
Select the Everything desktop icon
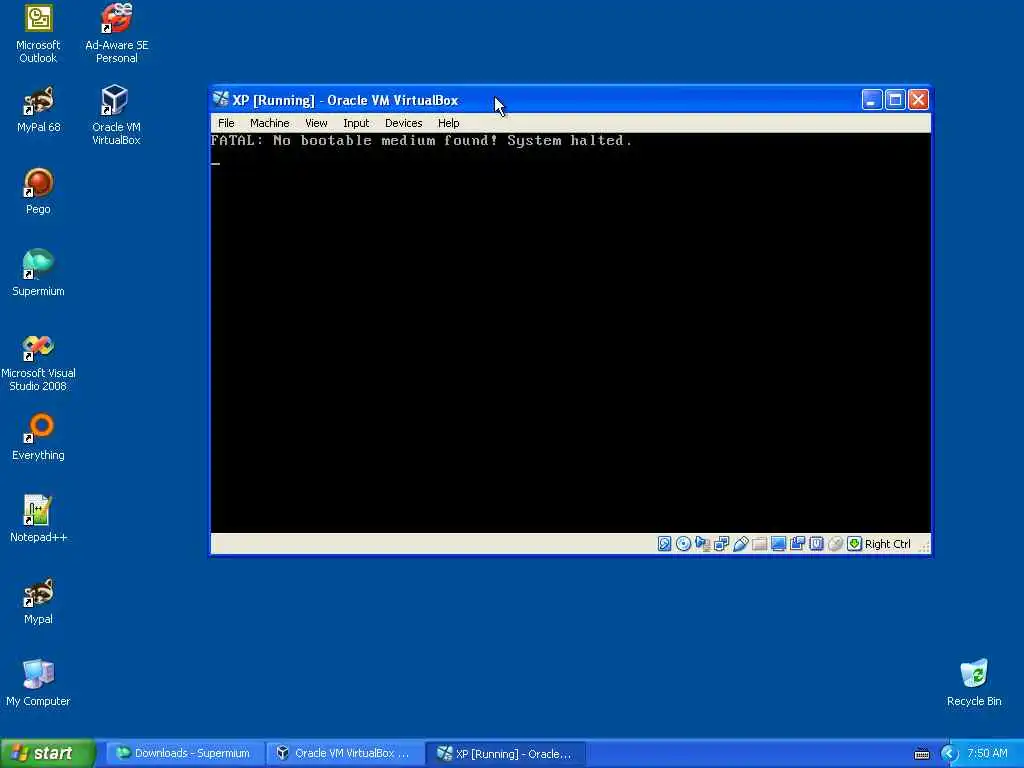38,438
